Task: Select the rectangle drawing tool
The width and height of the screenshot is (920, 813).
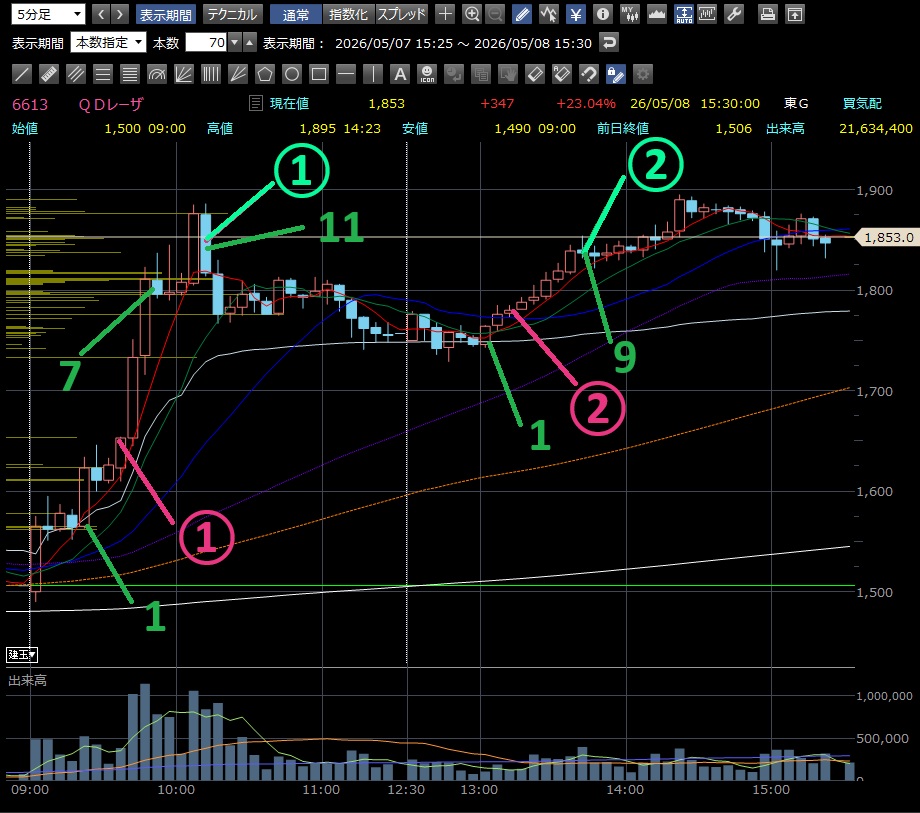Action: (319, 74)
